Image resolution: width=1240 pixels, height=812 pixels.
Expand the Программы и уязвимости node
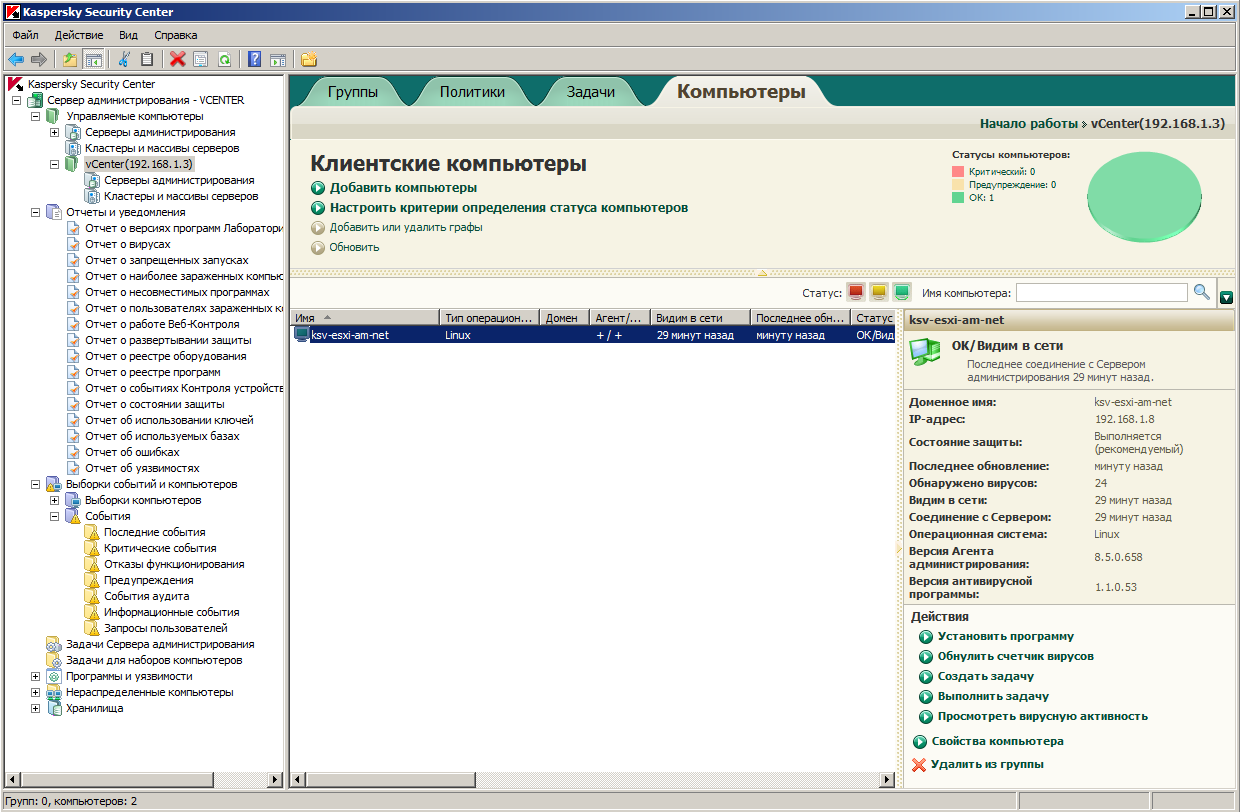[x=36, y=677]
